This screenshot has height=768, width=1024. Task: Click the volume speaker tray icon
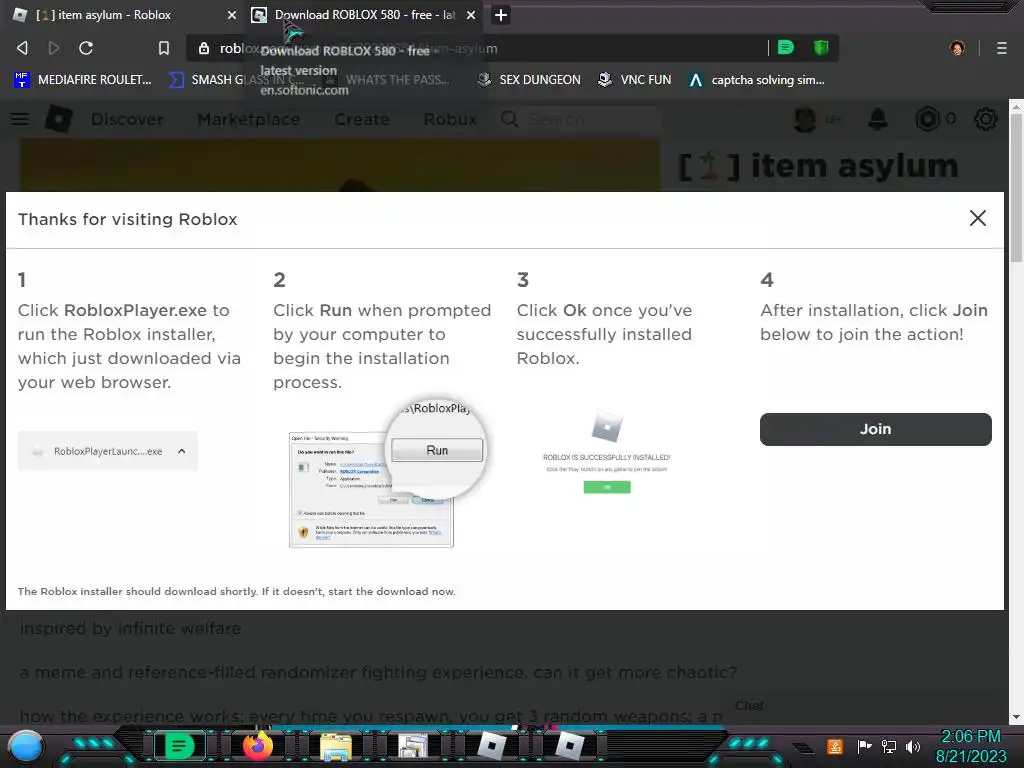tap(913, 746)
